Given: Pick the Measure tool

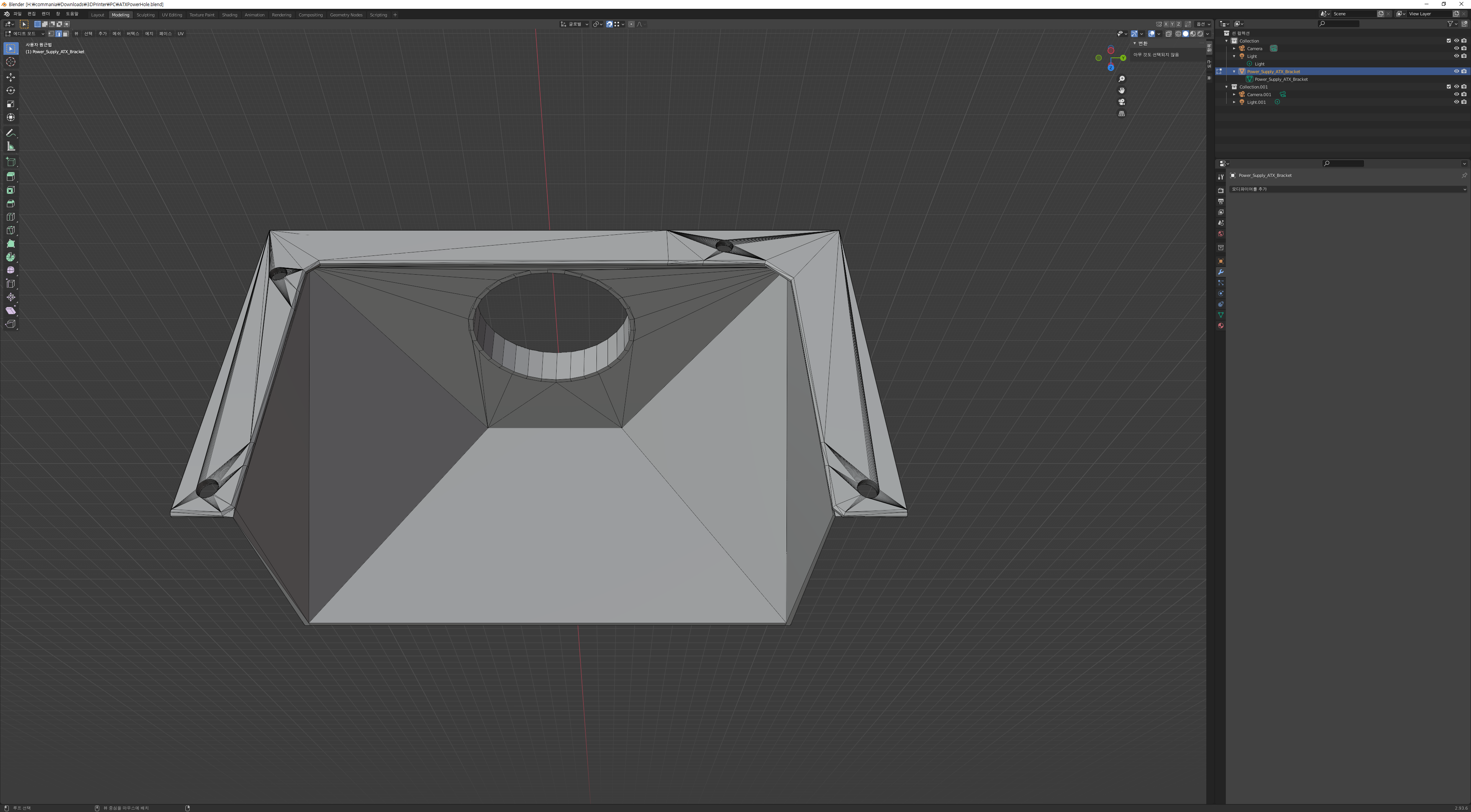Looking at the screenshot, I should pos(10,147).
